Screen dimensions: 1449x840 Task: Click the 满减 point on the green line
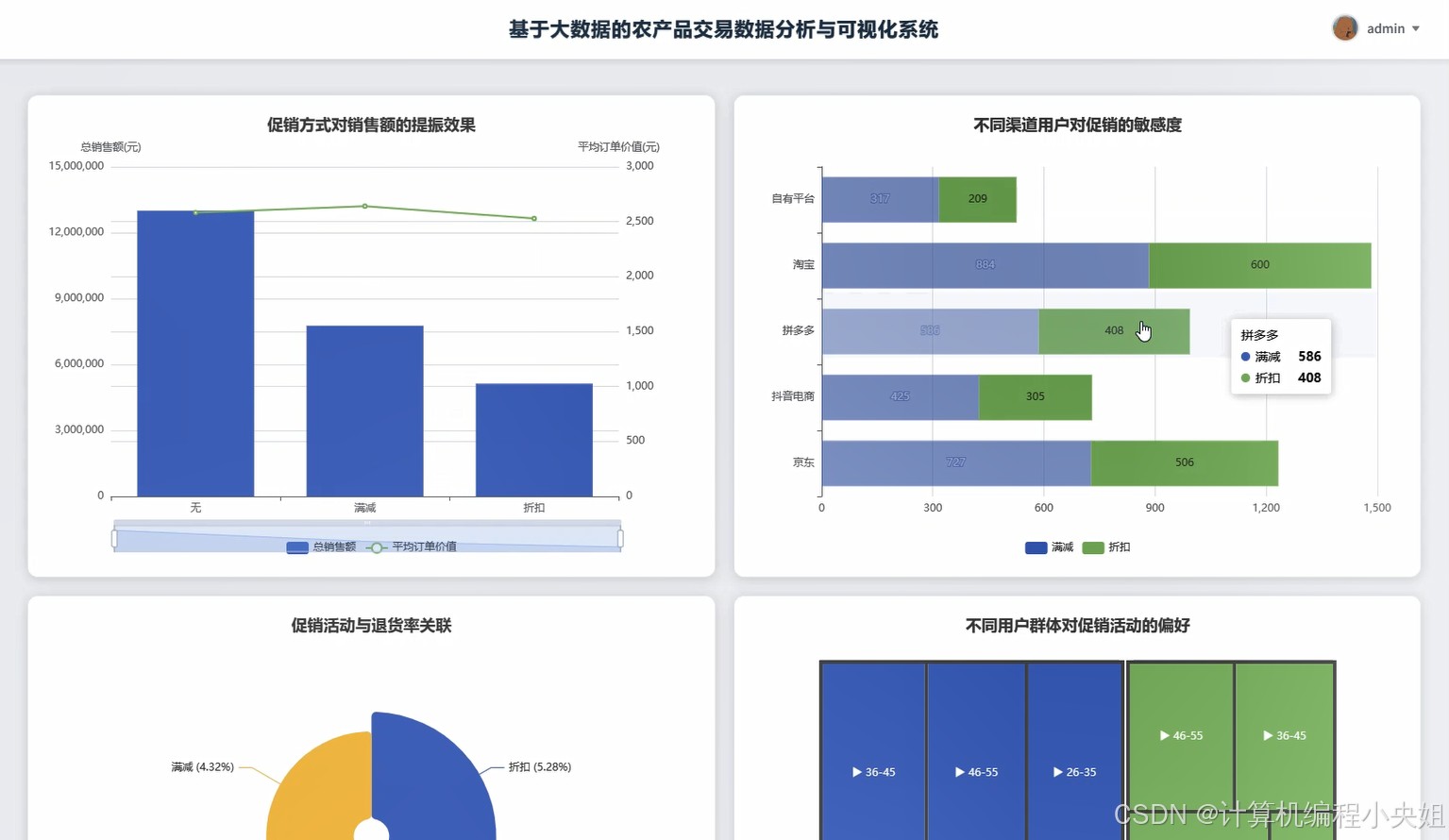(365, 206)
